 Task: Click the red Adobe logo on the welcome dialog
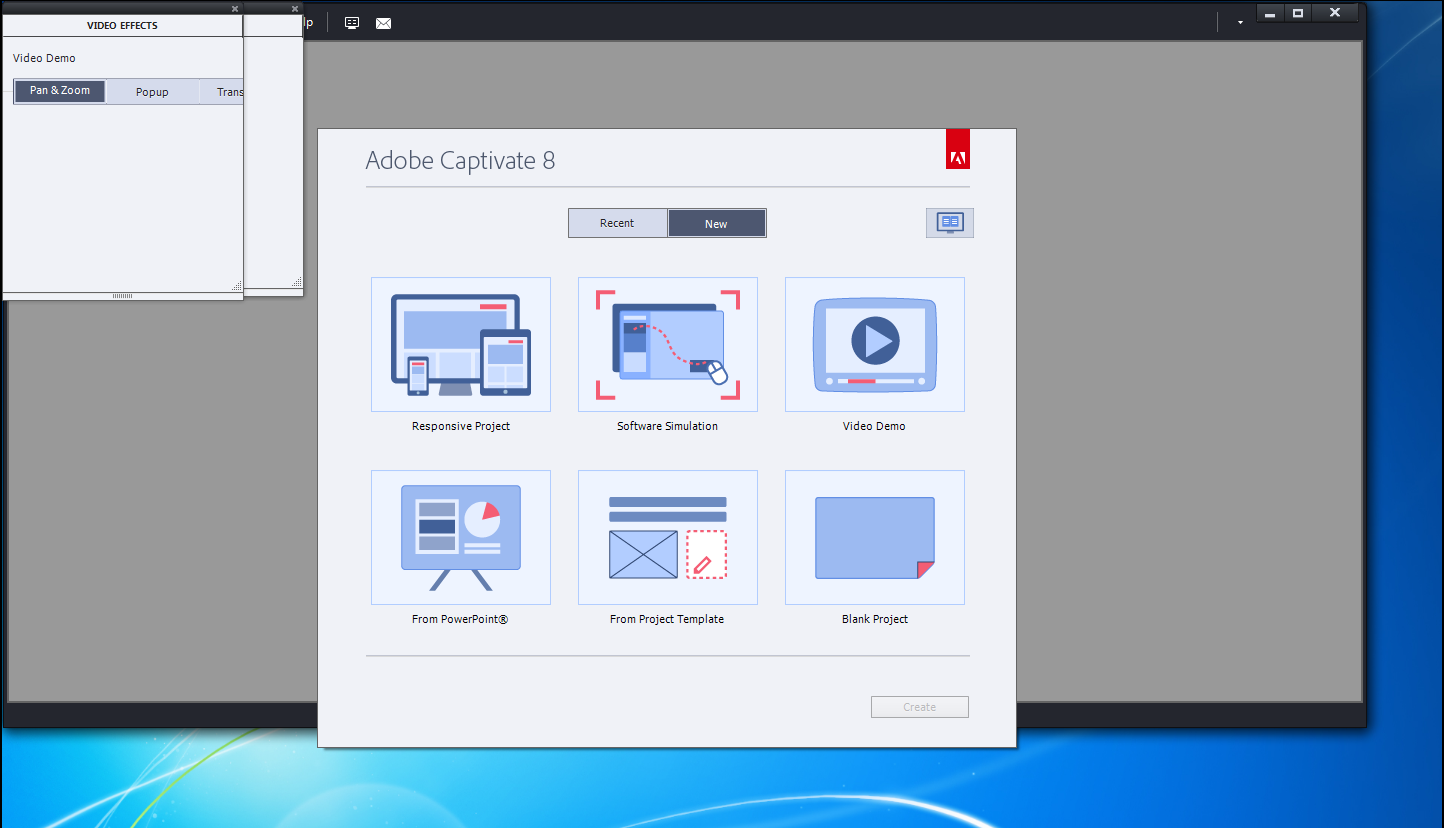[x=957, y=148]
